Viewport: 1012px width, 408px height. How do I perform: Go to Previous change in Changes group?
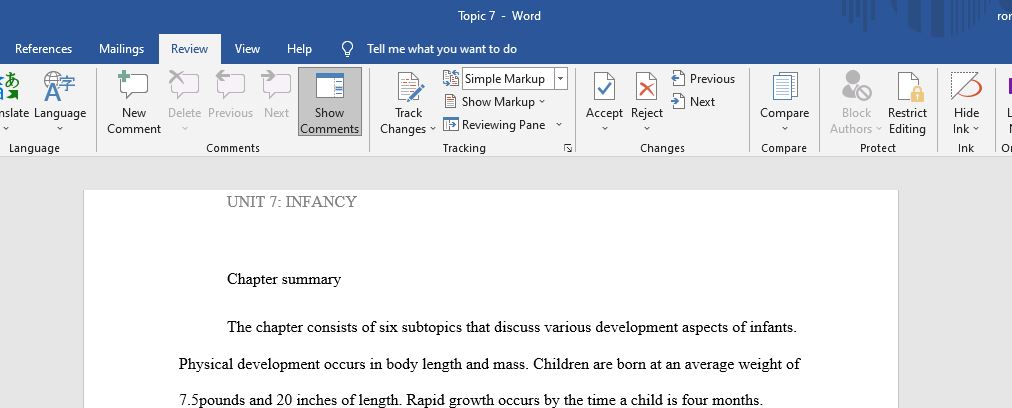click(x=703, y=79)
